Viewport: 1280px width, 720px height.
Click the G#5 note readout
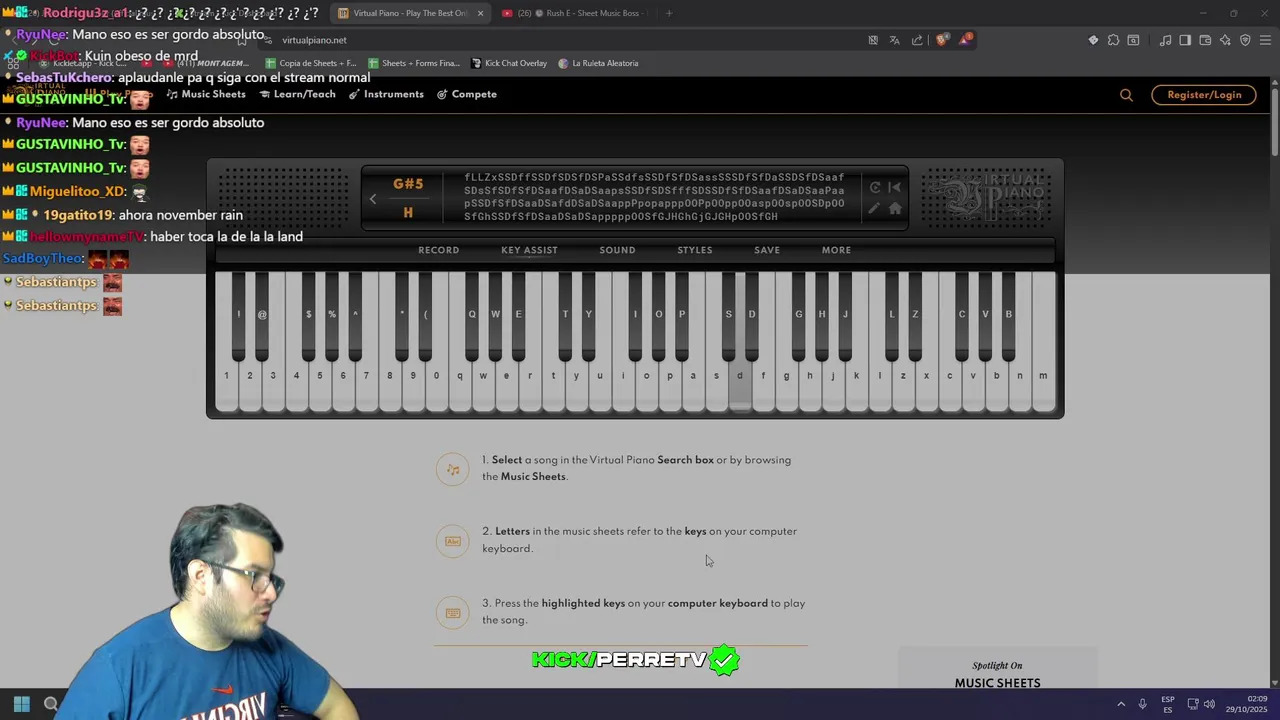[408, 184]
